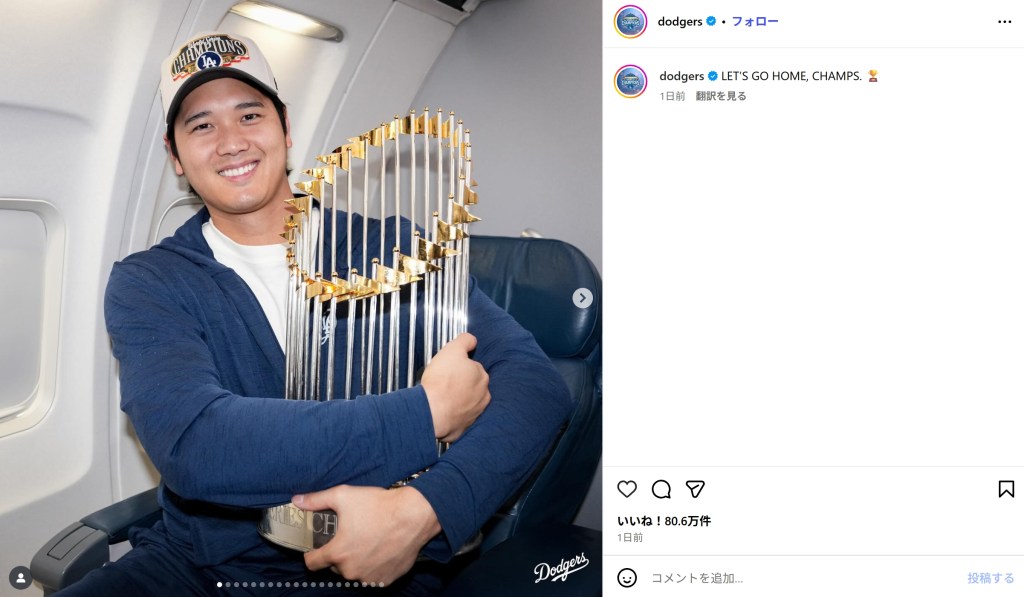The height and width of the screenshot is (597, 1024).
Task: View tagged people icon on photo
Action: click(20, 578)
